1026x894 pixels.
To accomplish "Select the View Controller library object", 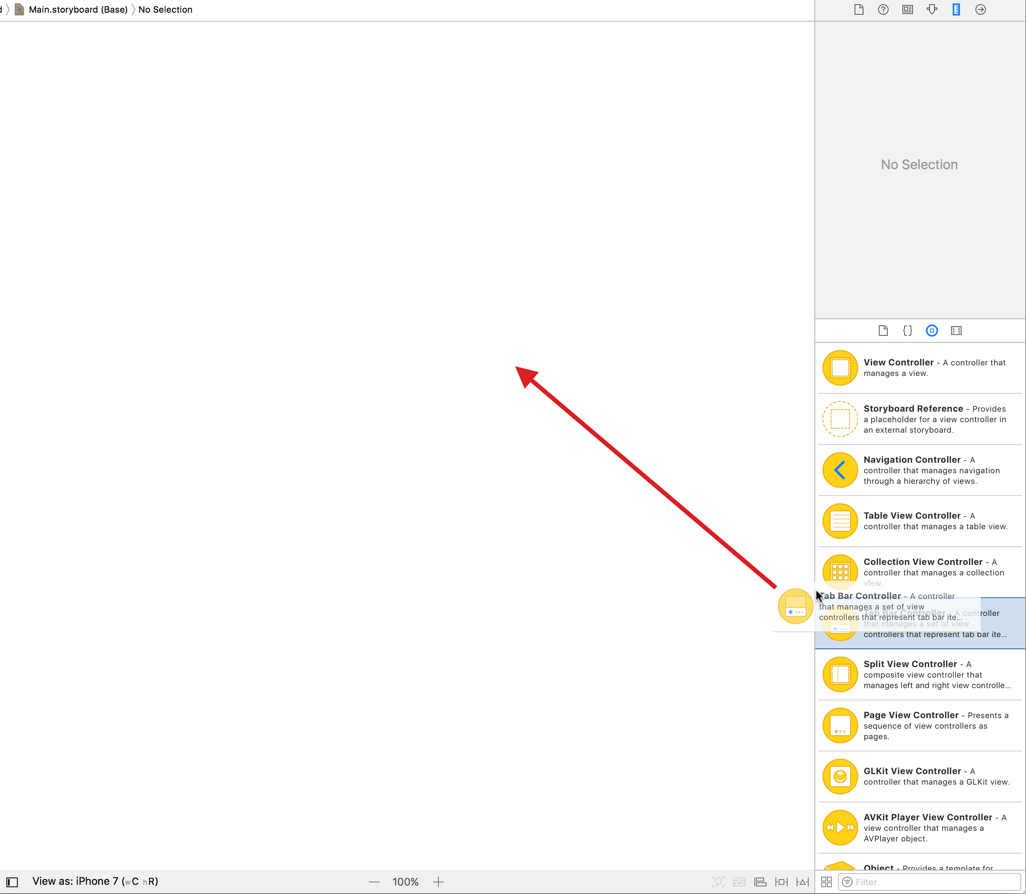I will [x=920, y=368].
